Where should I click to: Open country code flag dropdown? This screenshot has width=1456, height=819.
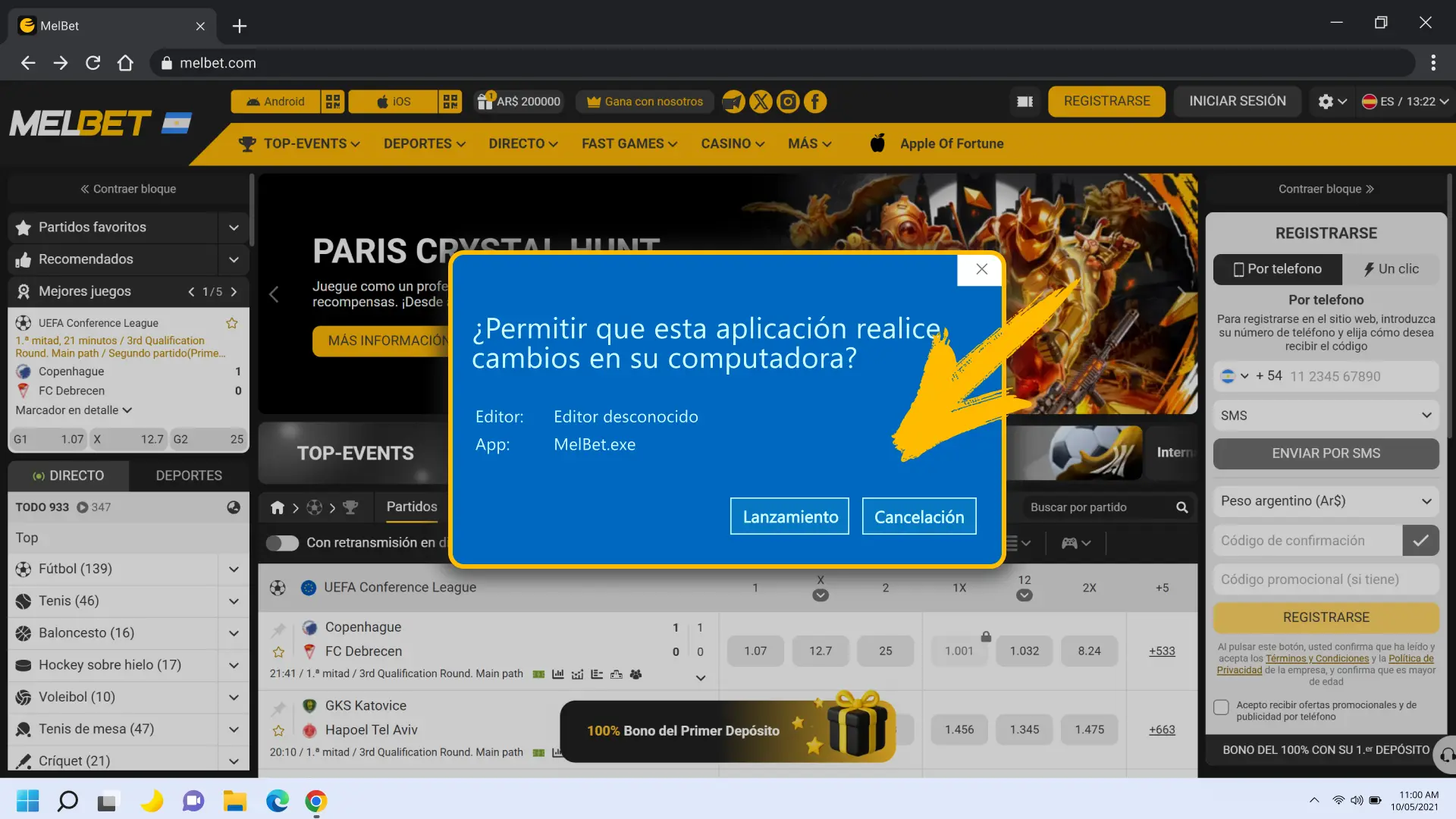point(1234,376)
